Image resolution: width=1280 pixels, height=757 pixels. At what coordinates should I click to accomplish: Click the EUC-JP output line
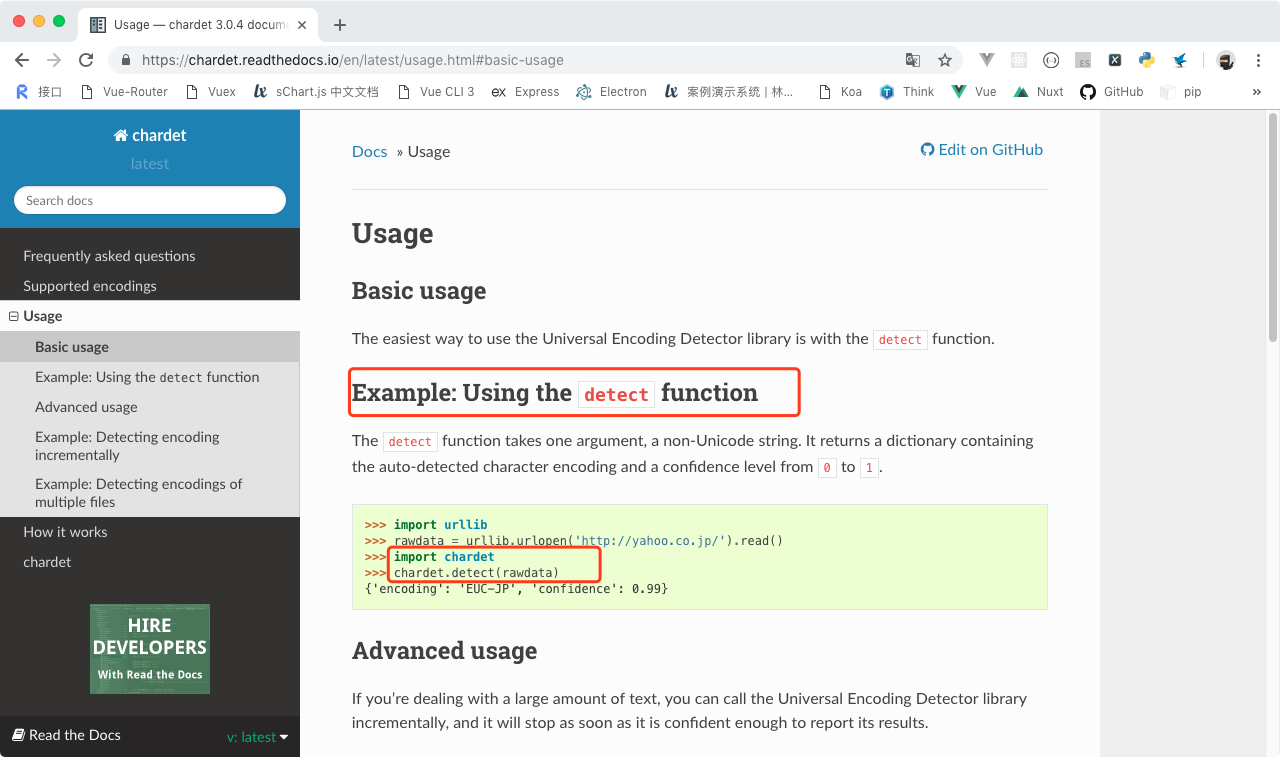(516, 589)
